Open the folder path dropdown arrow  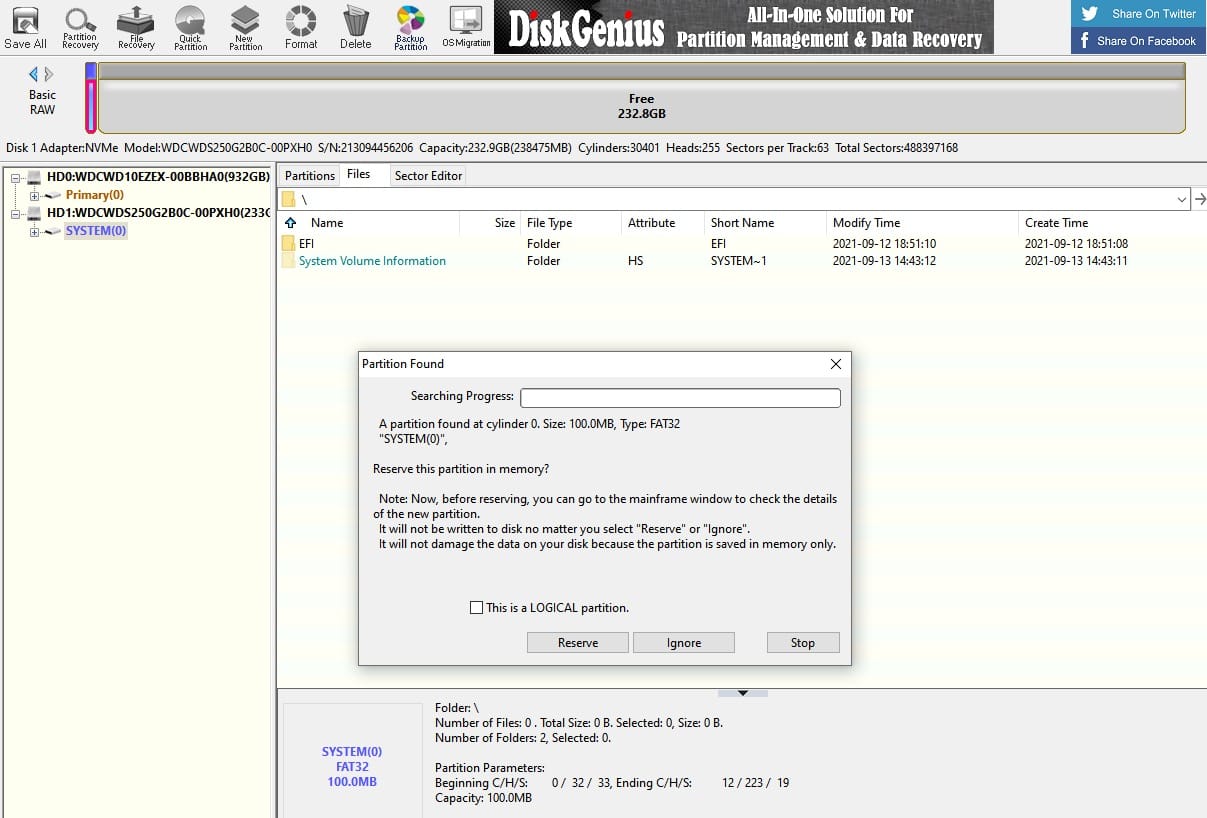pos(1182,200)
